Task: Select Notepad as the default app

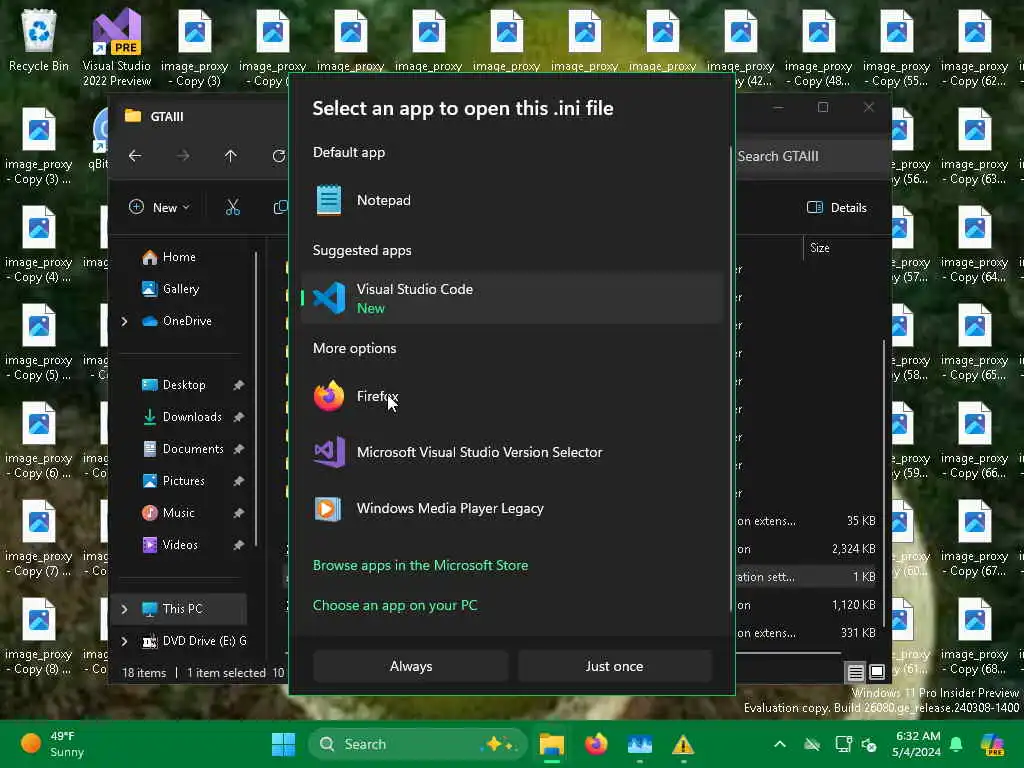Action: (512, 200)
